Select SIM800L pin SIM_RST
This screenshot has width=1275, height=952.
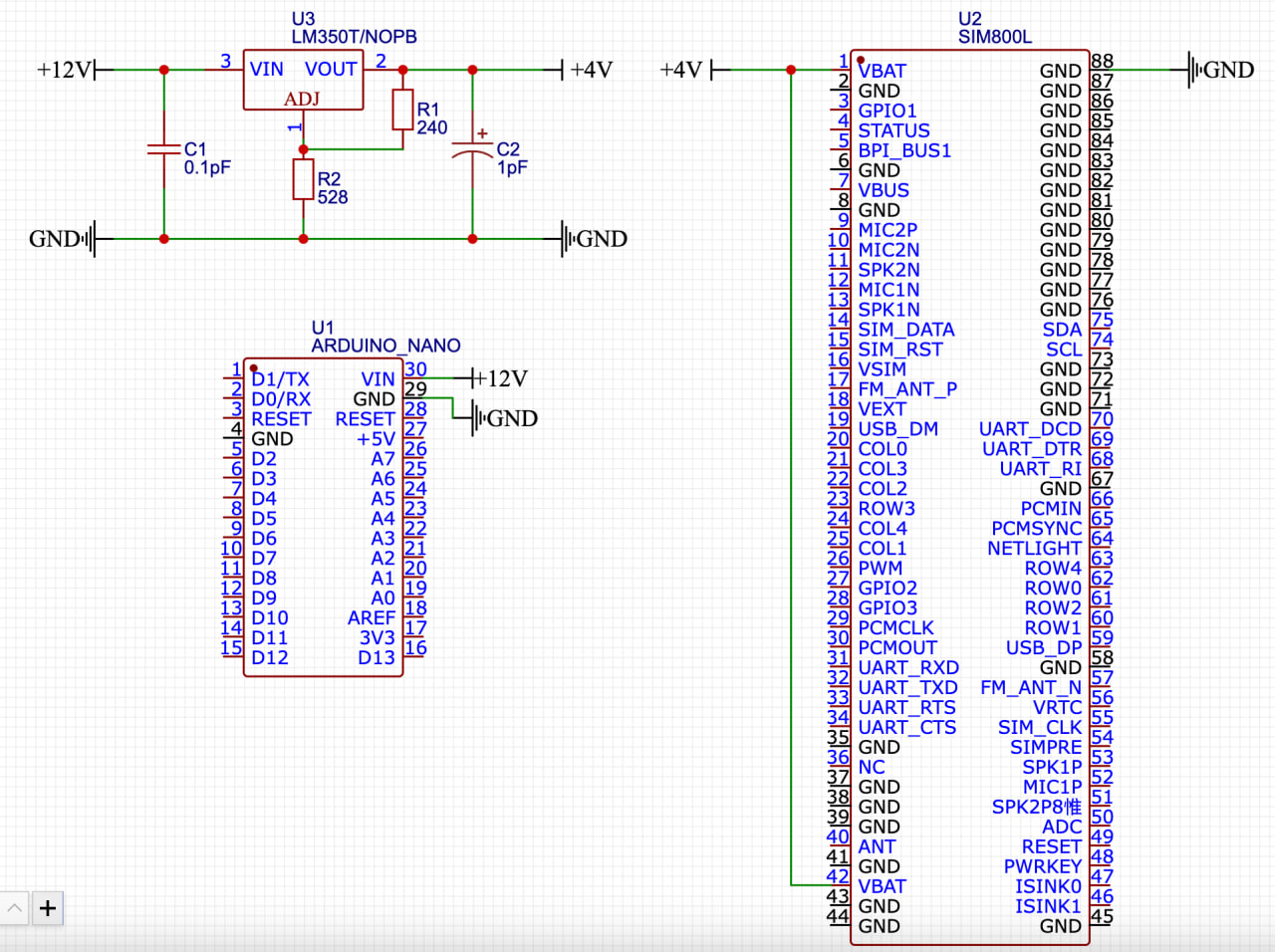[900, 350]
